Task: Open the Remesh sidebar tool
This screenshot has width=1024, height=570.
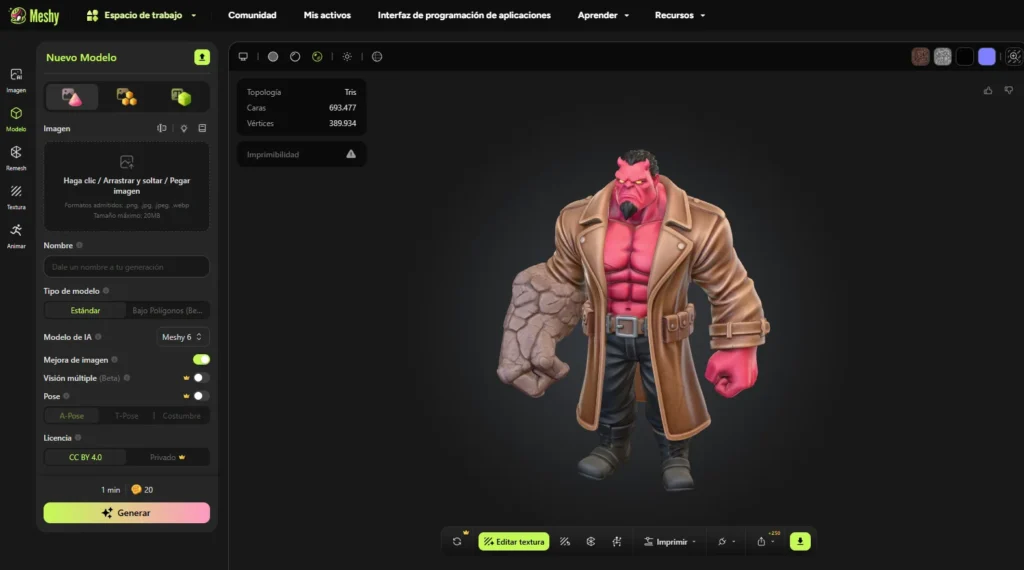Action: pos(16,158)
